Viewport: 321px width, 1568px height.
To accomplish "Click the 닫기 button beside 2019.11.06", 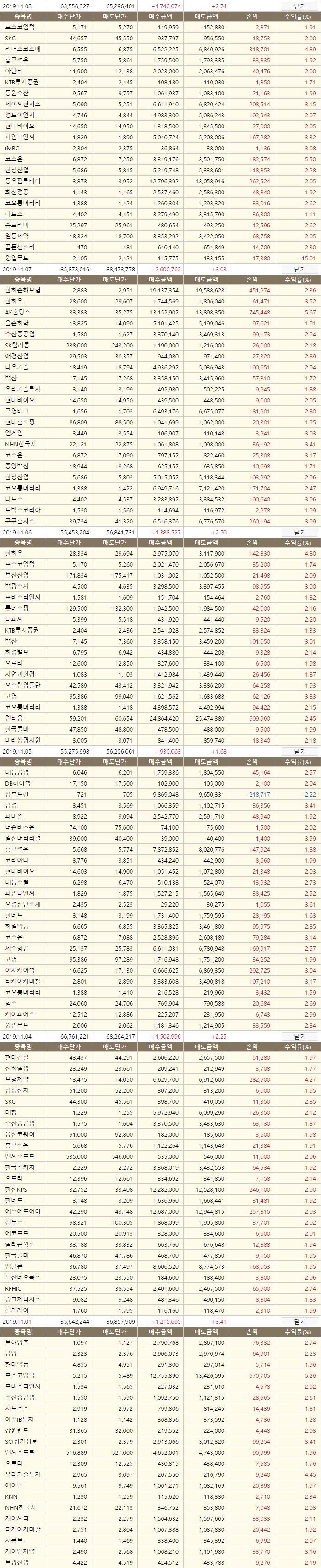I will 300,532.
